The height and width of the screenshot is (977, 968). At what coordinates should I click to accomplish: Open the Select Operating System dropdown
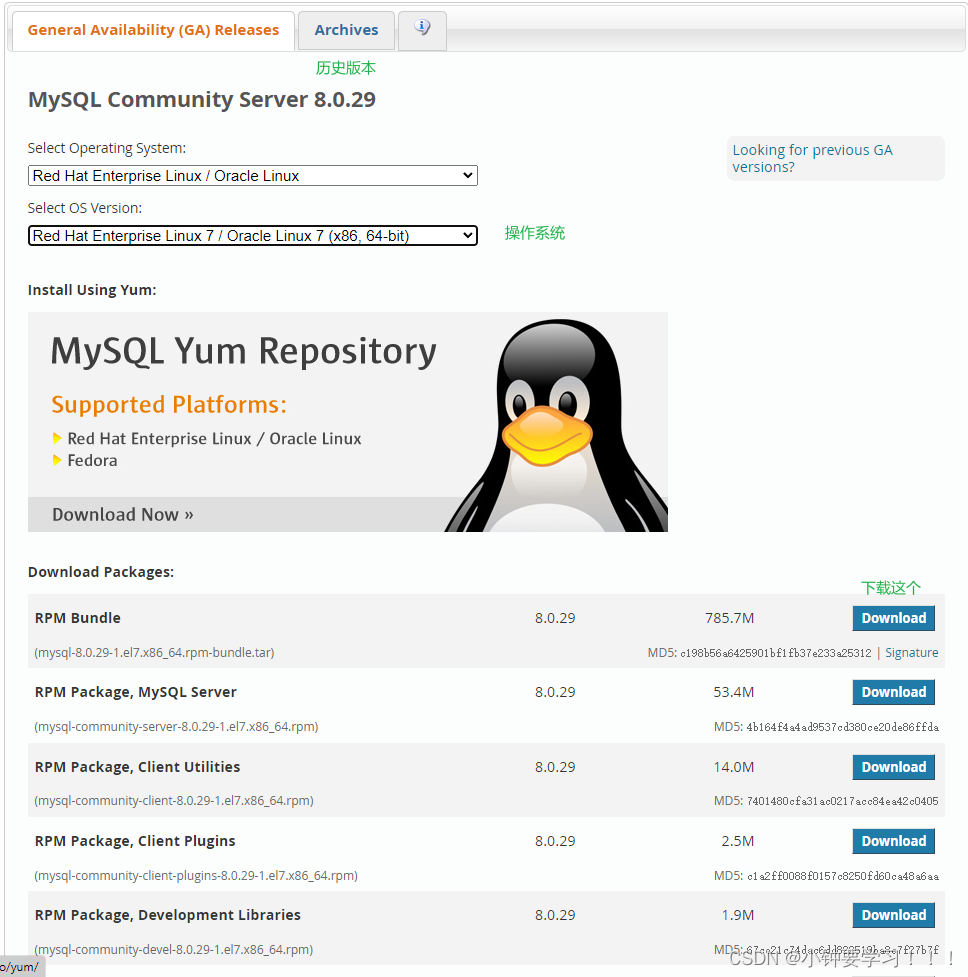coord(253,176)
